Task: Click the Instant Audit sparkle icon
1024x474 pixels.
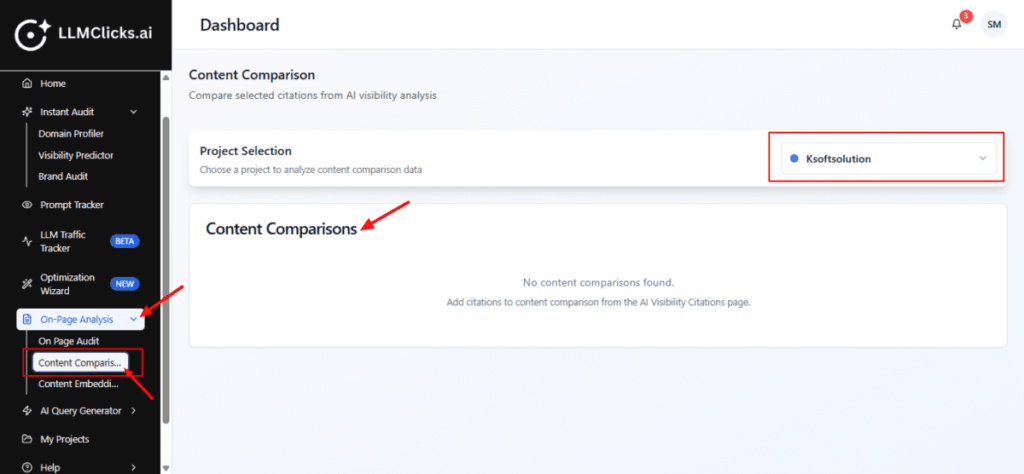Action: (x=27, y=112)
